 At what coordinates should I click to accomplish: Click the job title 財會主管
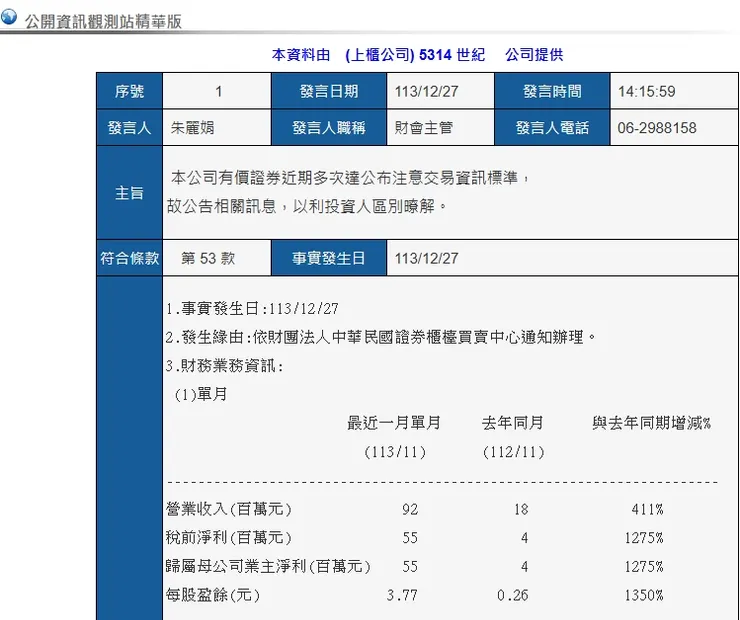click(424, 127)
